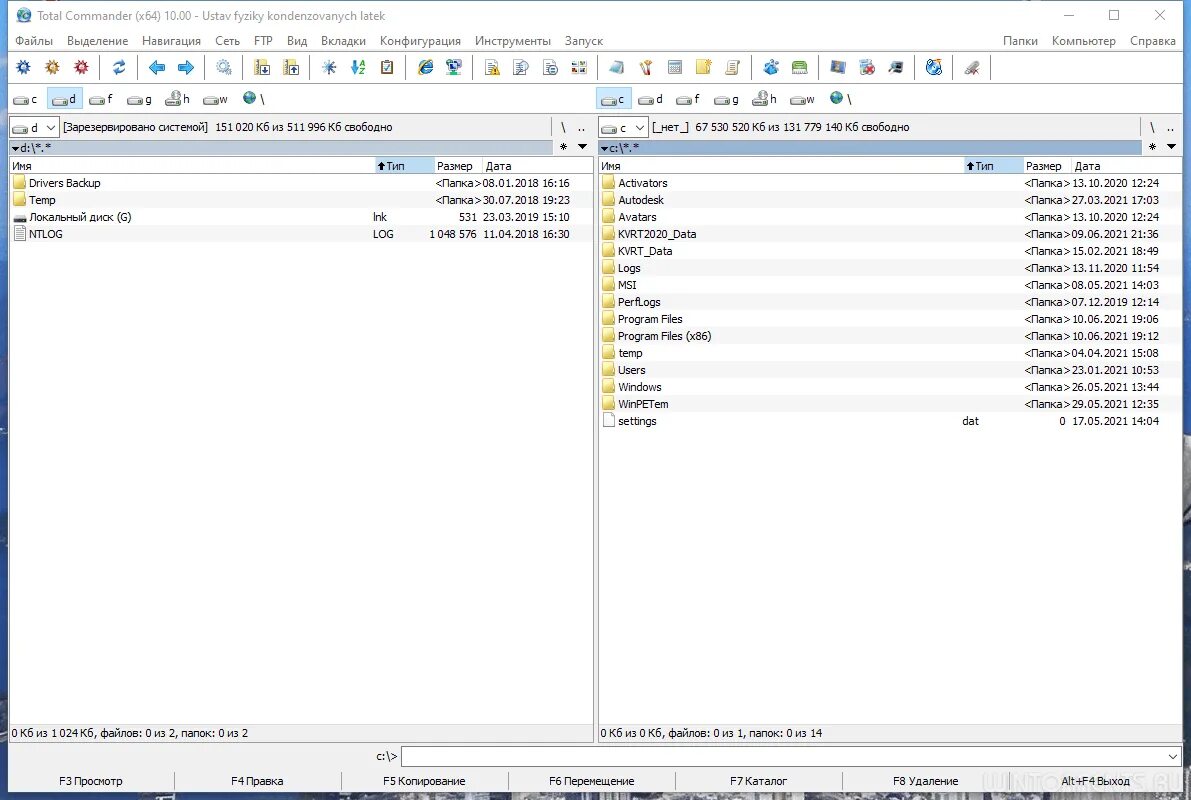Open the Справка menu
The width and height of the screenshot is (1191, 800).
coord(1152,41)
